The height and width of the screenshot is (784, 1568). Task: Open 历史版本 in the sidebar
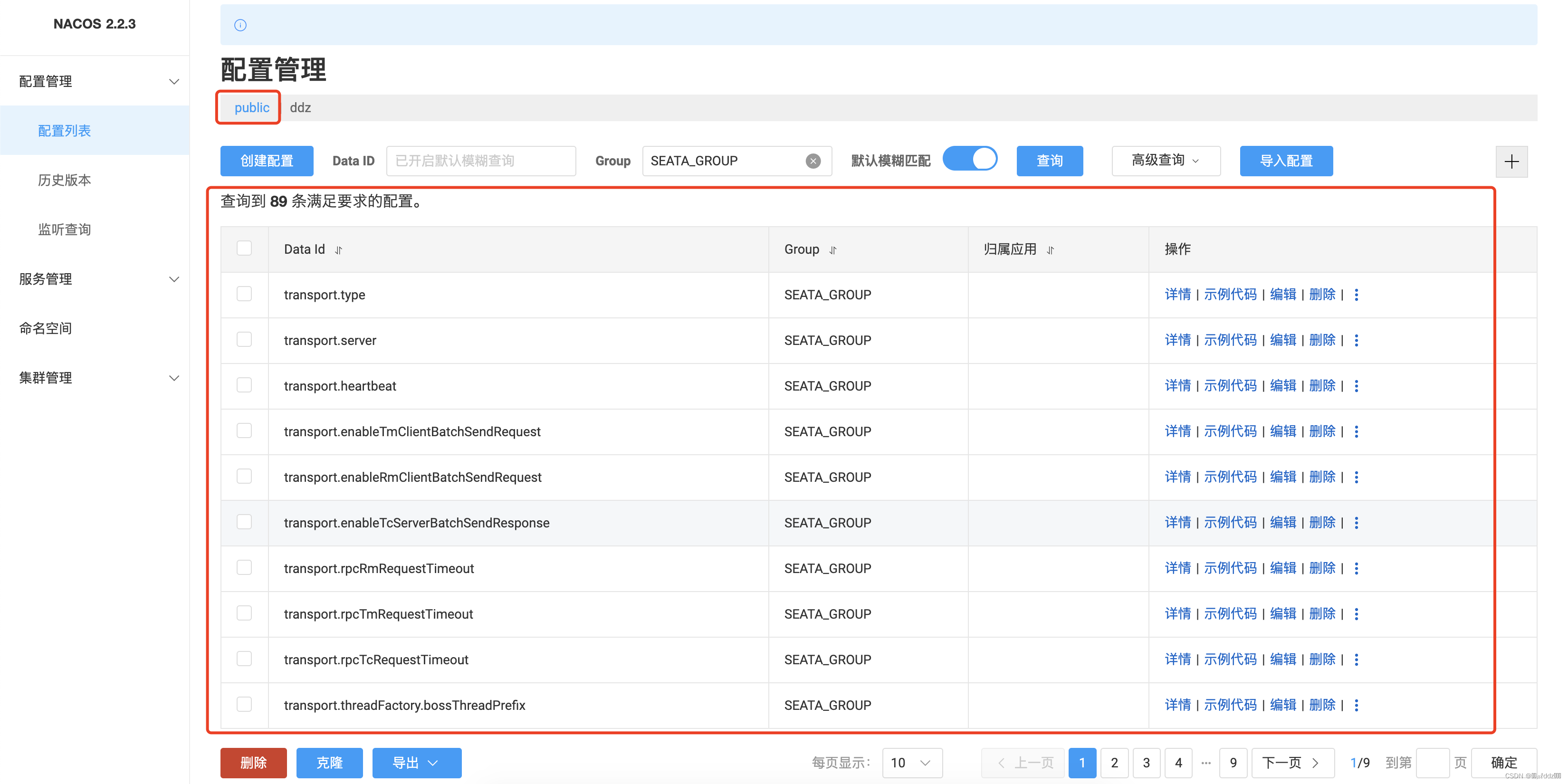click(65, 180)
